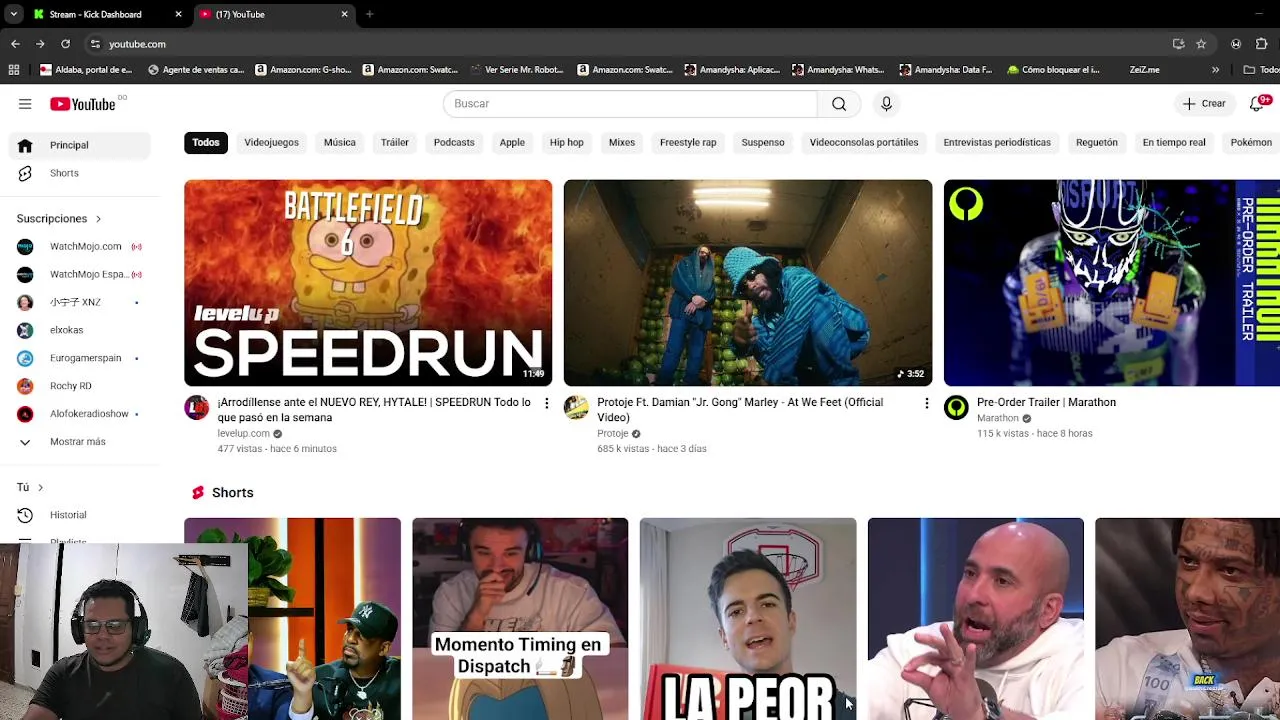This screenshot has height=720, width=1280.
Task: Select the Freestyle rap filter chip
Action: 688,142
